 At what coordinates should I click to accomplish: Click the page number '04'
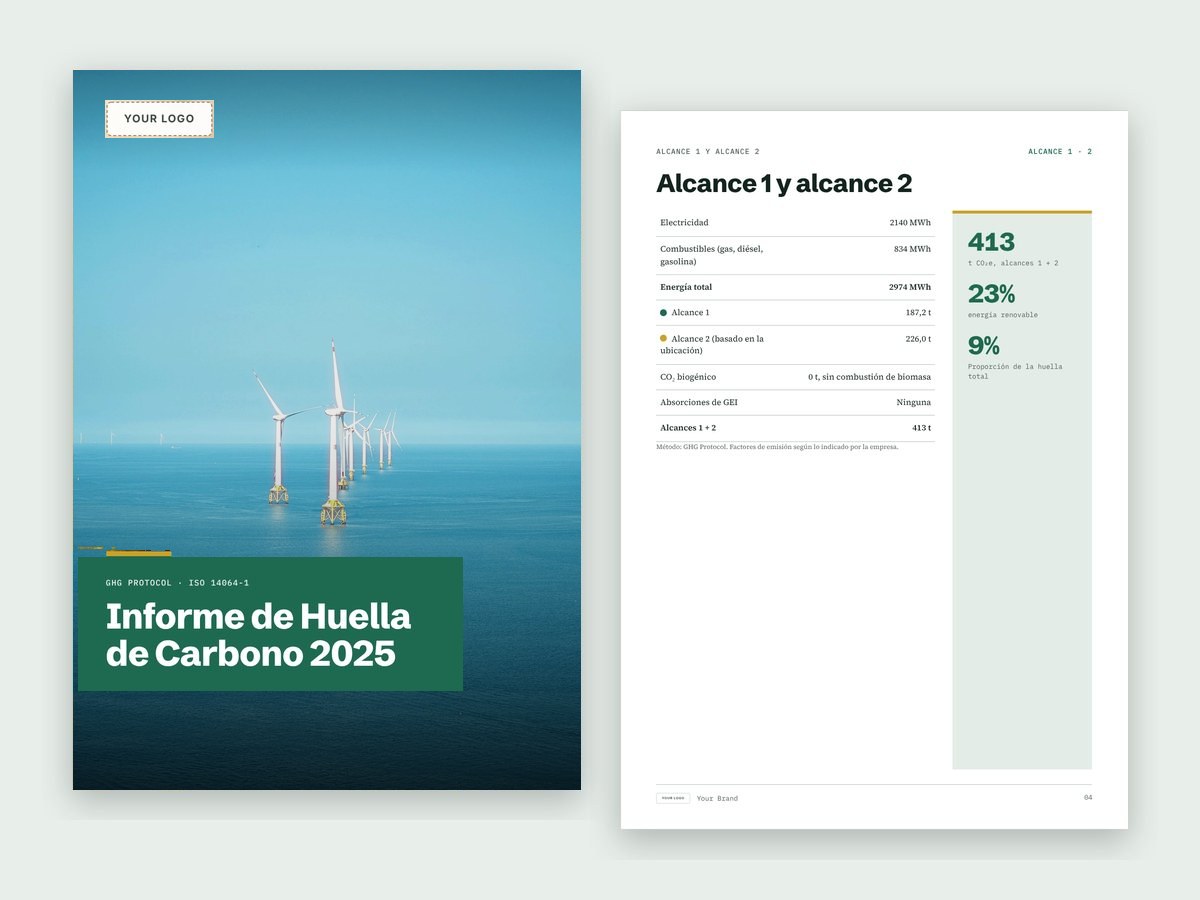(x=1088, y=797)
